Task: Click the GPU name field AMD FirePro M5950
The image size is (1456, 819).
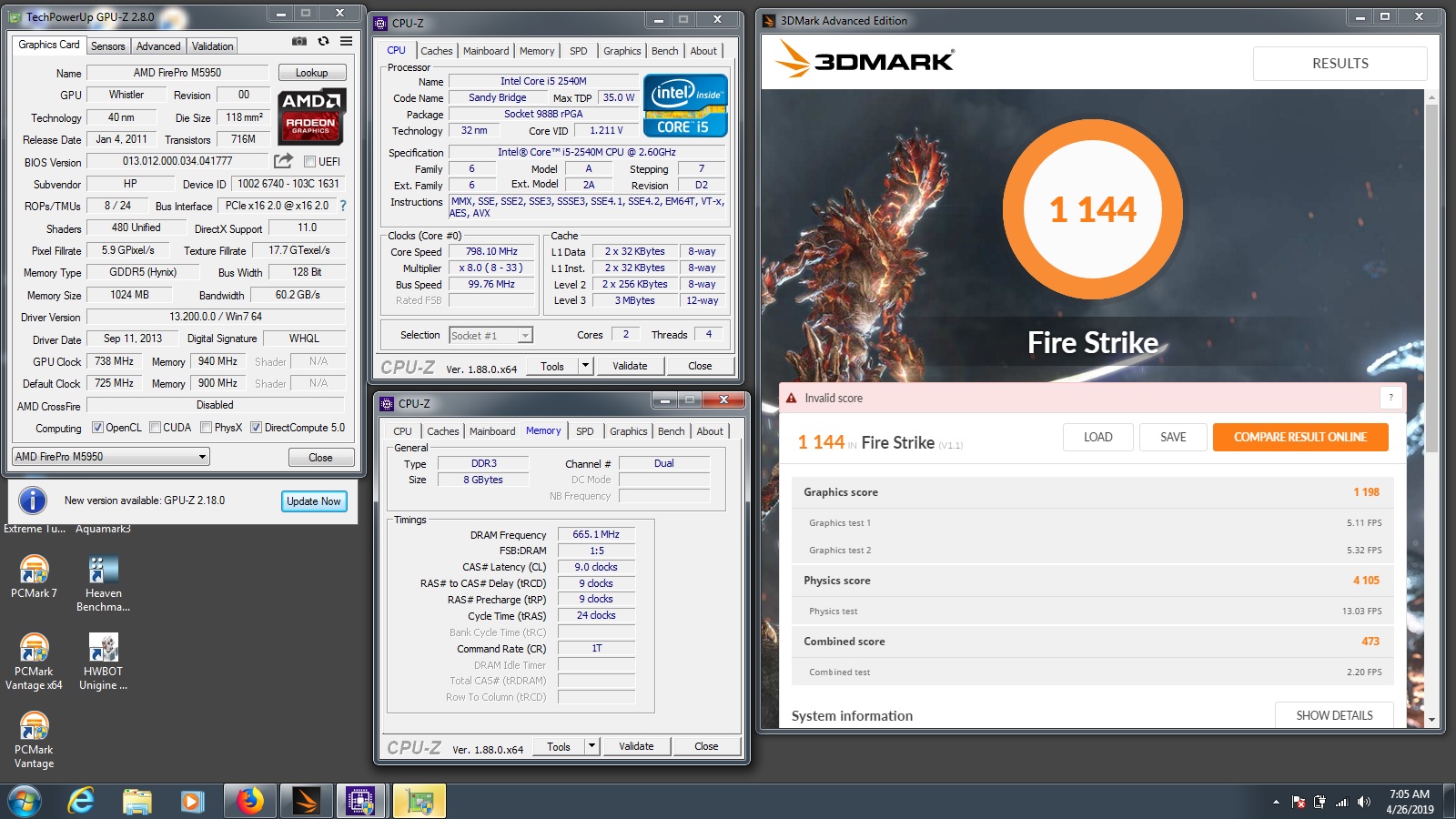Action: point(177,73)
